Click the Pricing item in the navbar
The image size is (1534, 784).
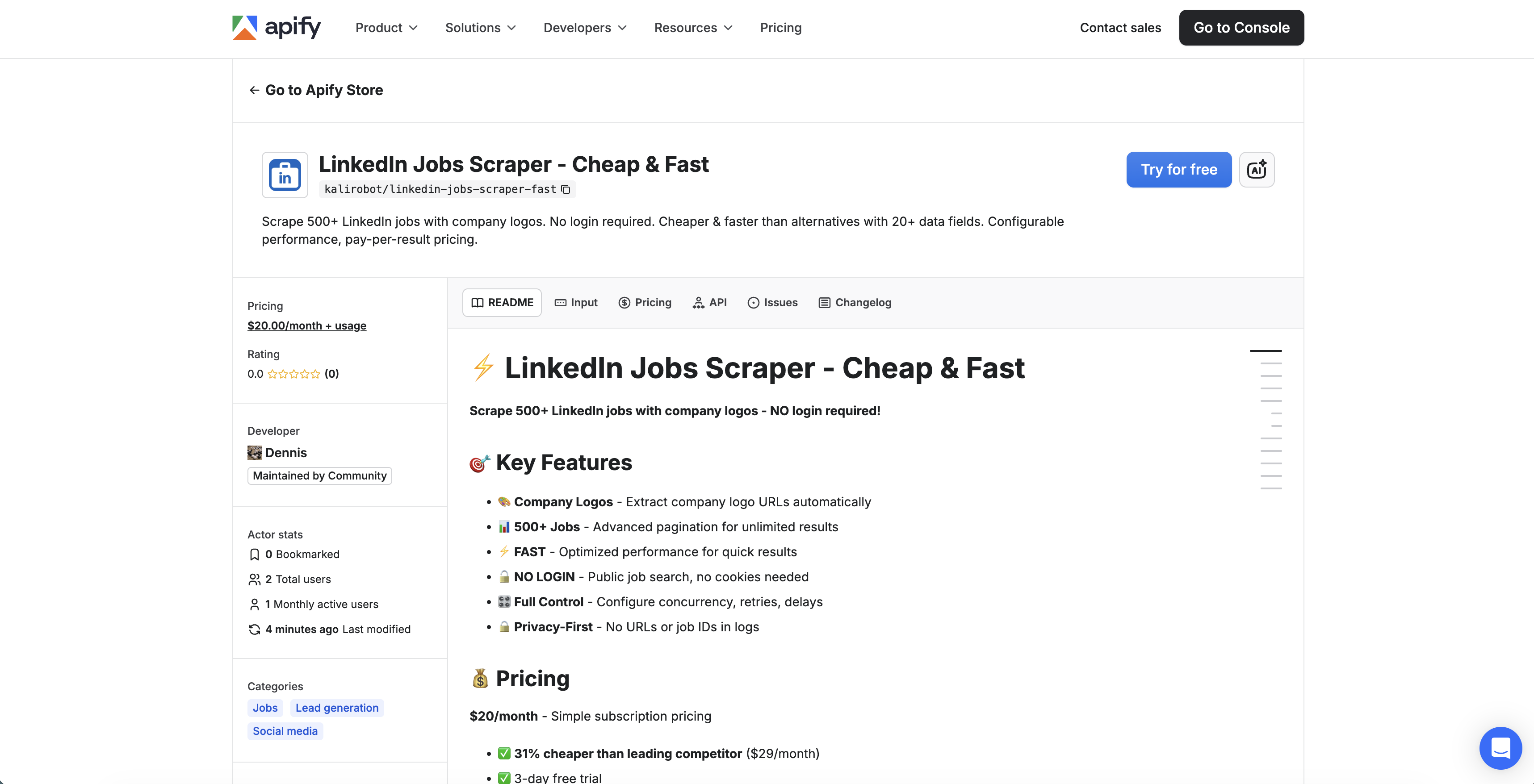click(x=781, y=27)
